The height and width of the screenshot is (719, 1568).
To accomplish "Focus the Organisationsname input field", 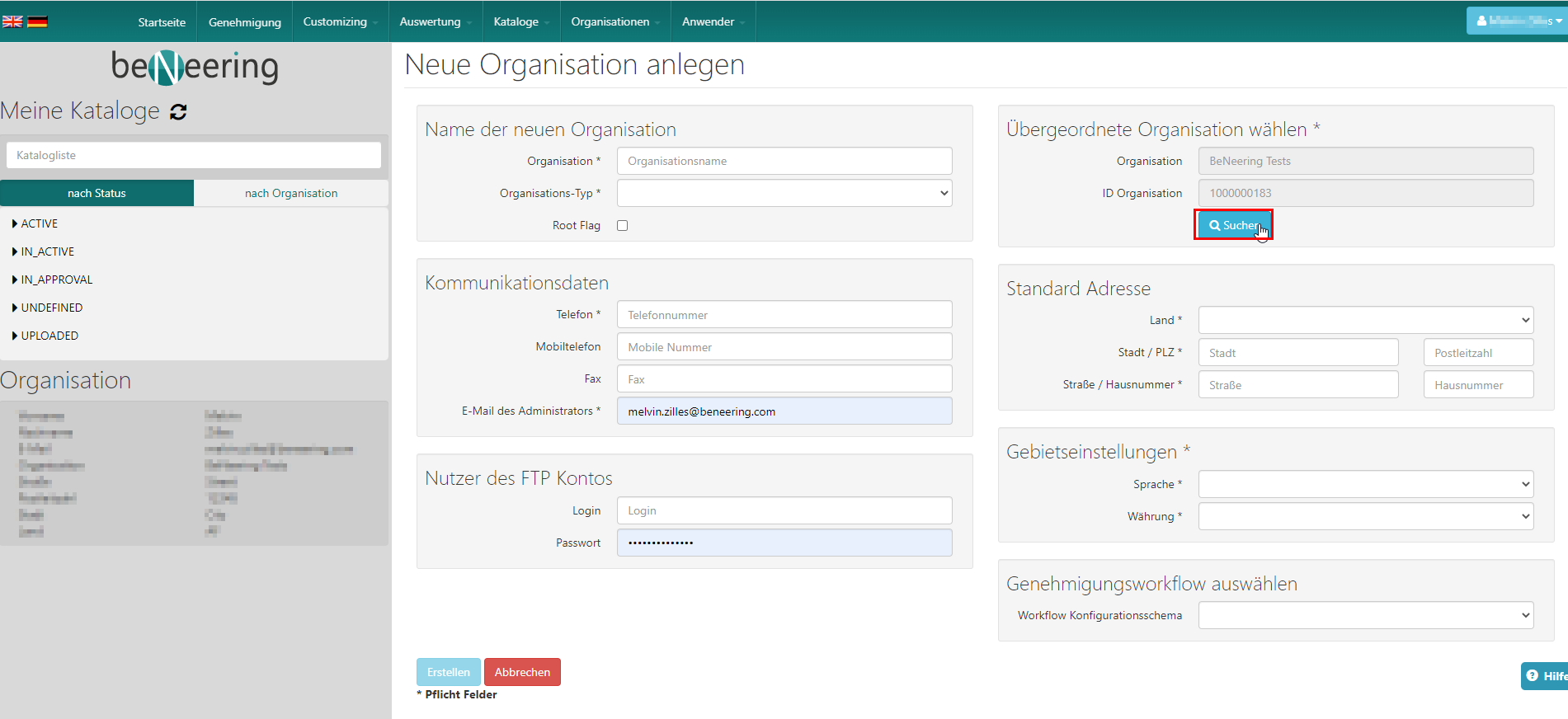I will [784, 161].
